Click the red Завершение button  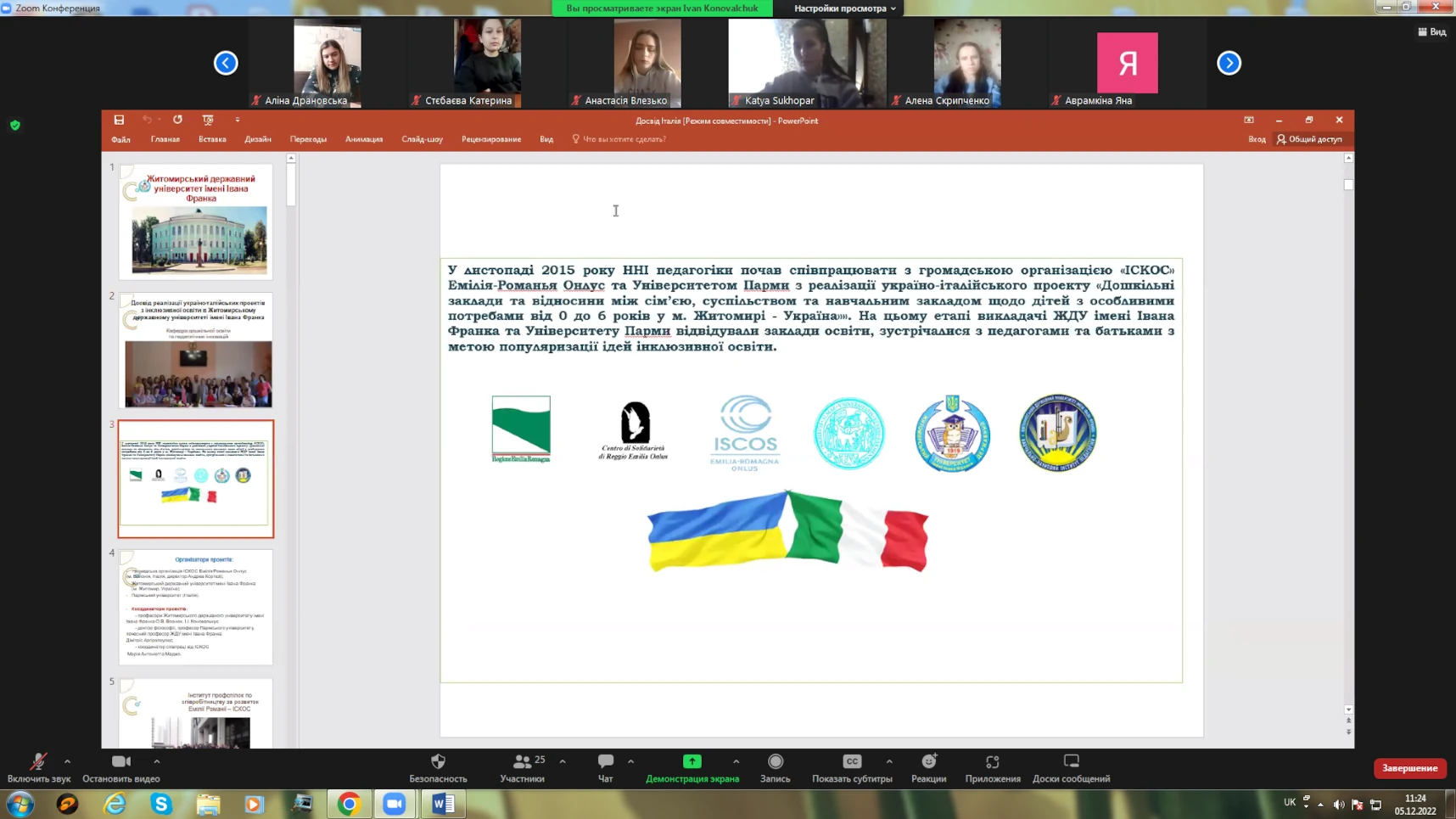pos(1409,768)
